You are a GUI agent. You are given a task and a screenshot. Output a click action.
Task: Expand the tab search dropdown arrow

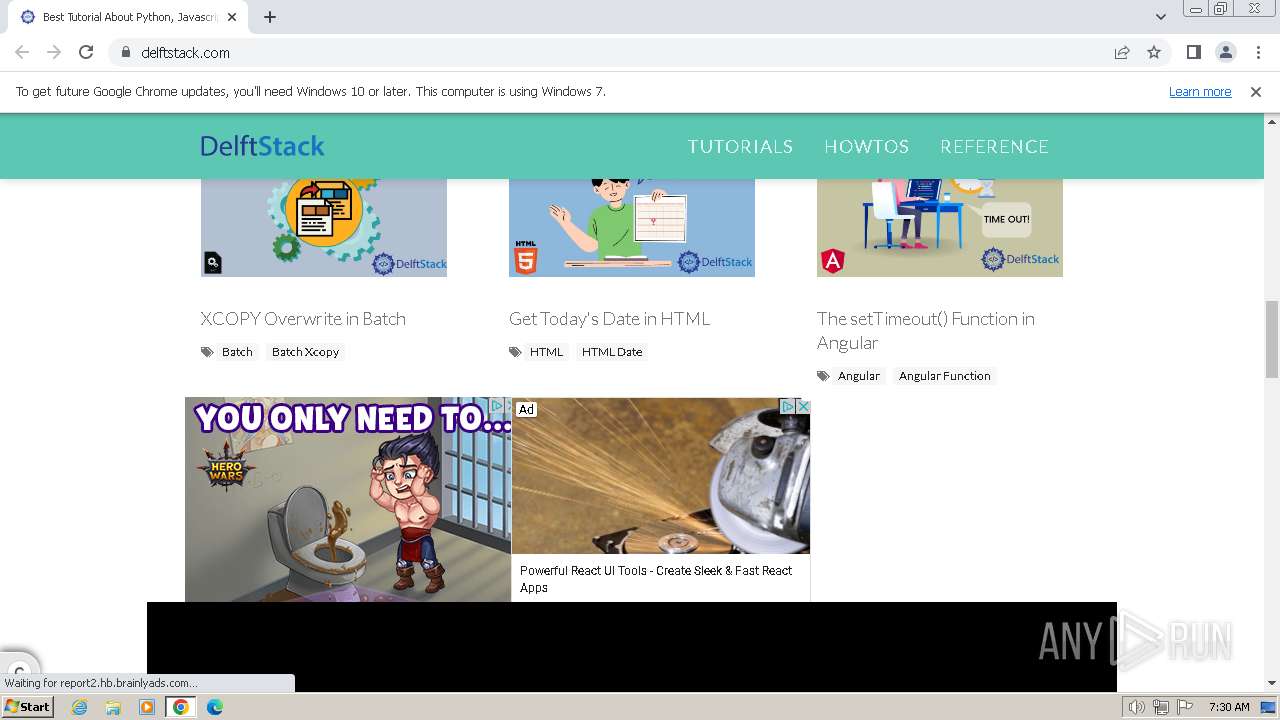[x=1161, y=17]
